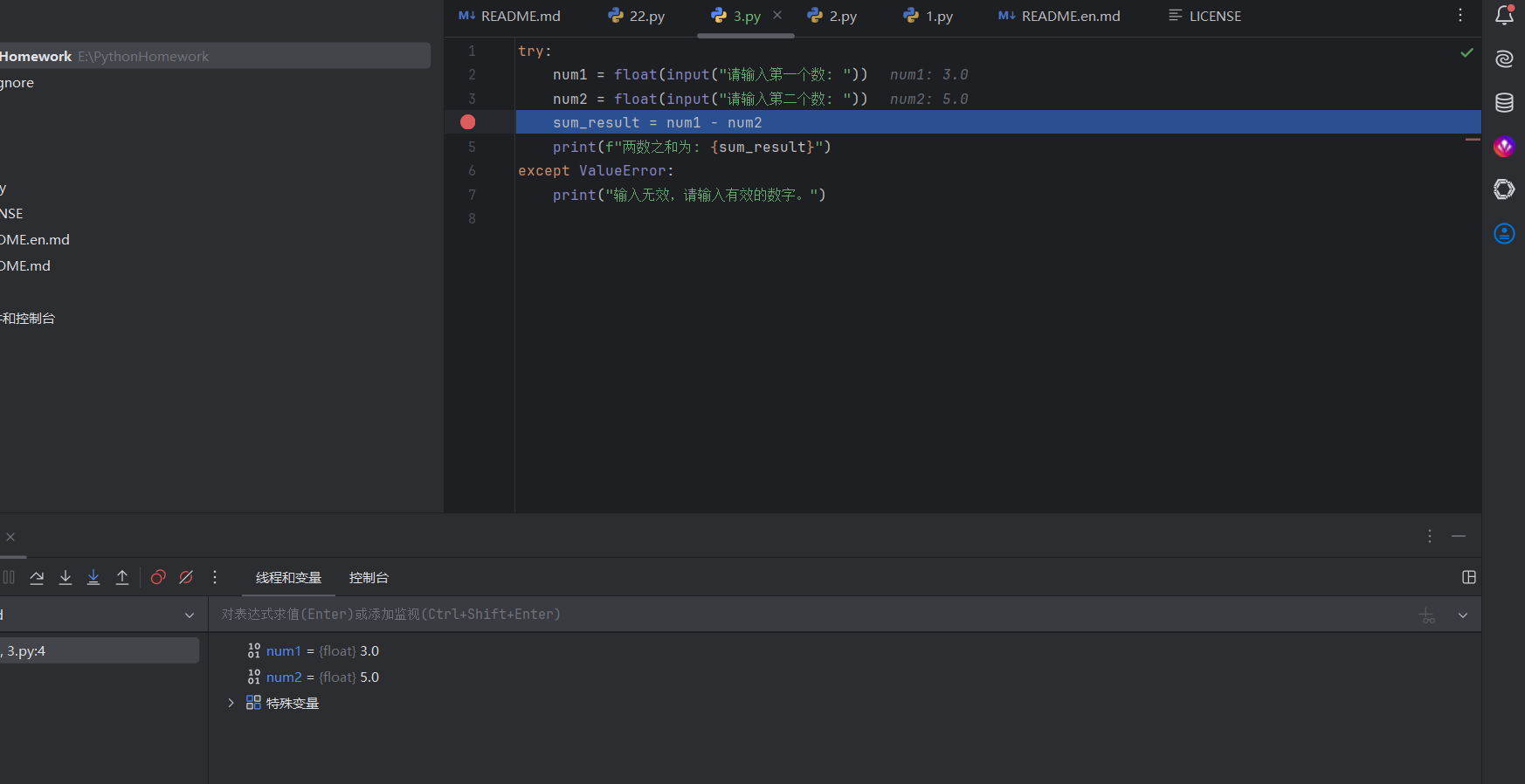Image resolution: width=1525 pixels, height=784 pixels.
Task: Toggle the Mute Breakpoints button
Action: 186,578
